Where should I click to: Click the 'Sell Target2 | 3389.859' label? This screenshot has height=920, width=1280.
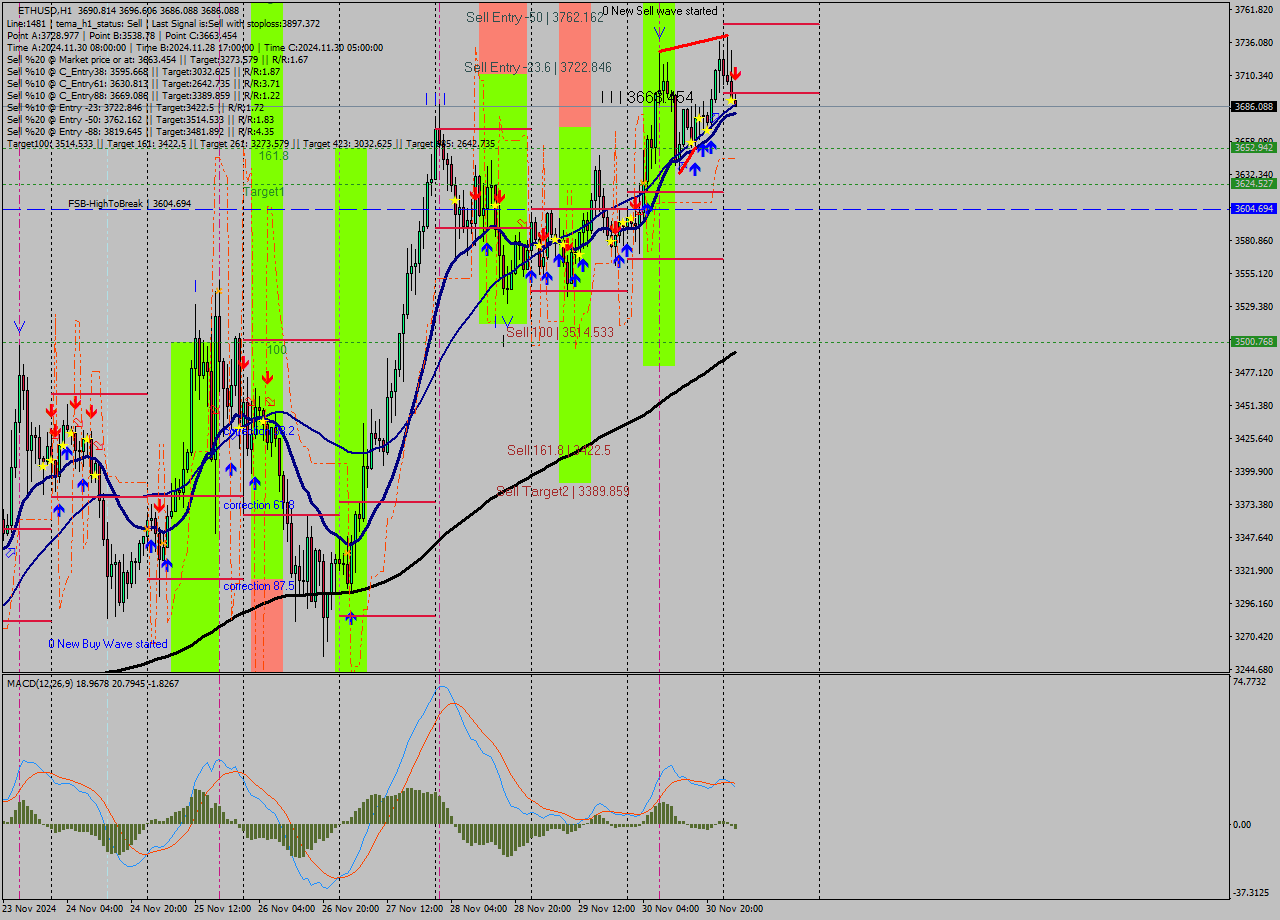563,491
